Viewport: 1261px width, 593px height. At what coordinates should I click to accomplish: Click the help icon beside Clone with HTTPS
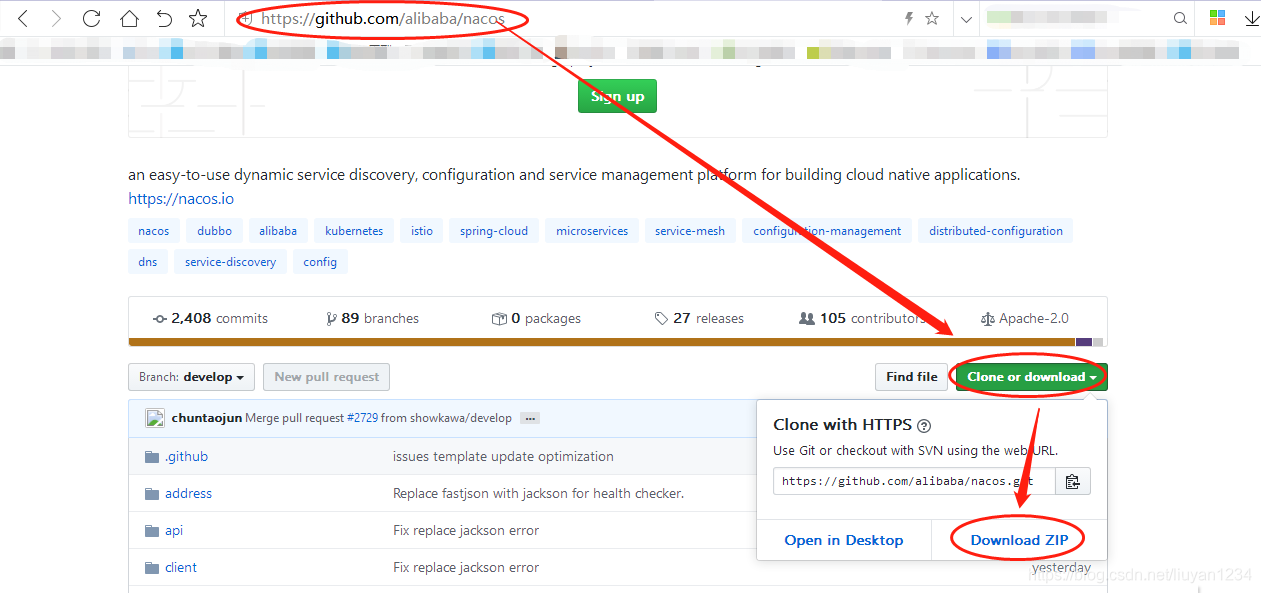[924, 425]
